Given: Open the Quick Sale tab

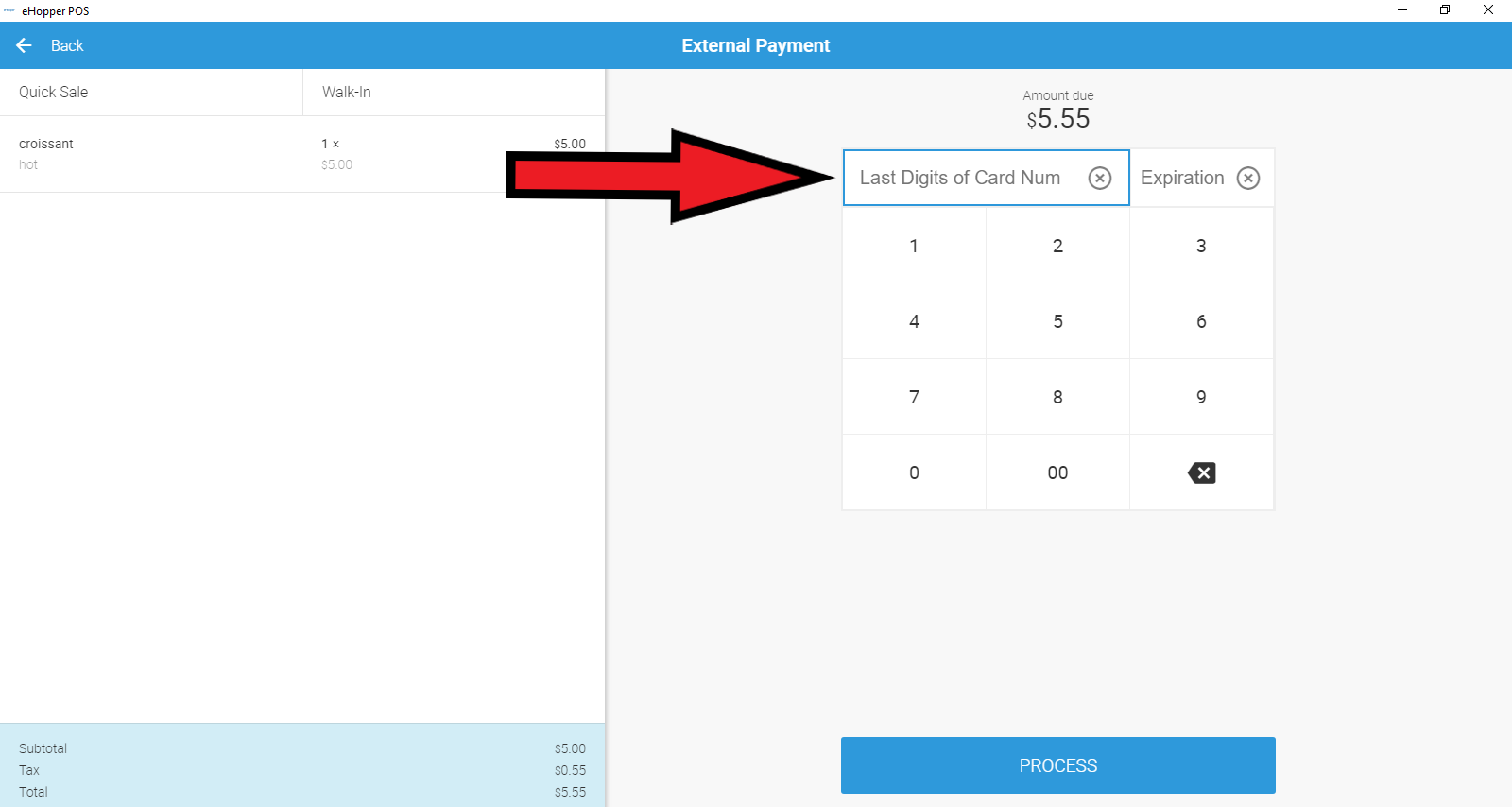Looking at the screenshot, I should [x=151, y=92].
